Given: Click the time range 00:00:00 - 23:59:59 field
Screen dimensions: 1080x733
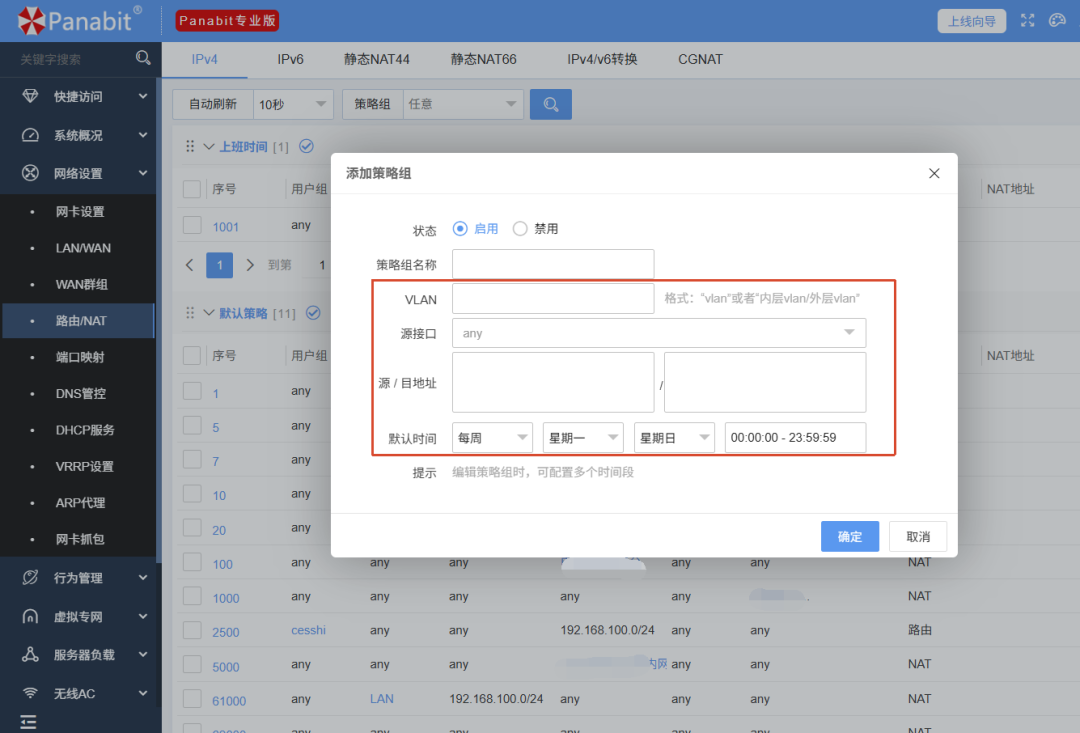Looking at the screenshot, I should [x=795, y=437].
